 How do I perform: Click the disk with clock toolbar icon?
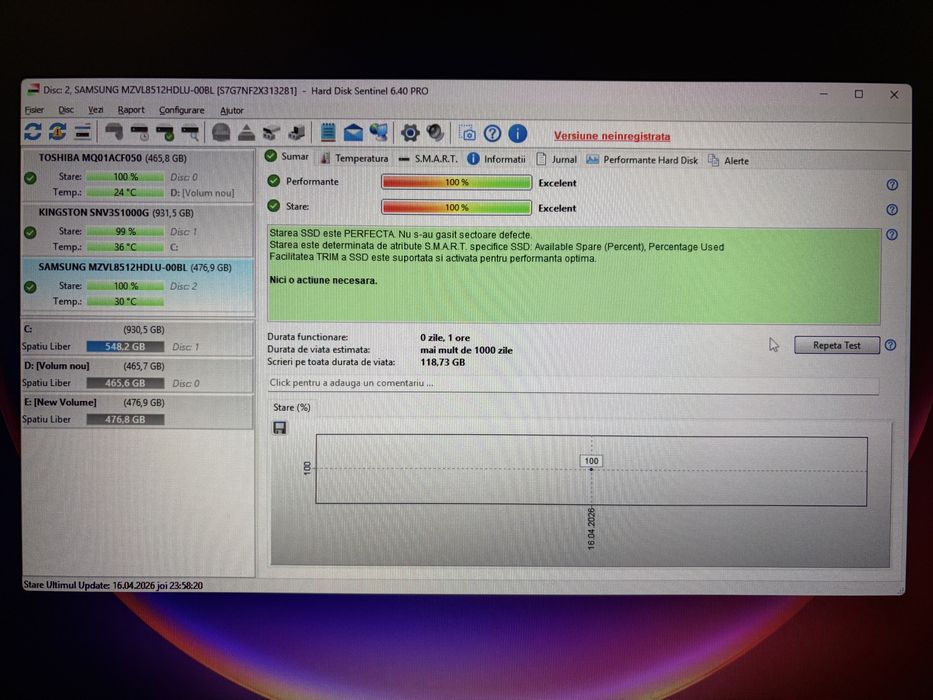[140, 132]
